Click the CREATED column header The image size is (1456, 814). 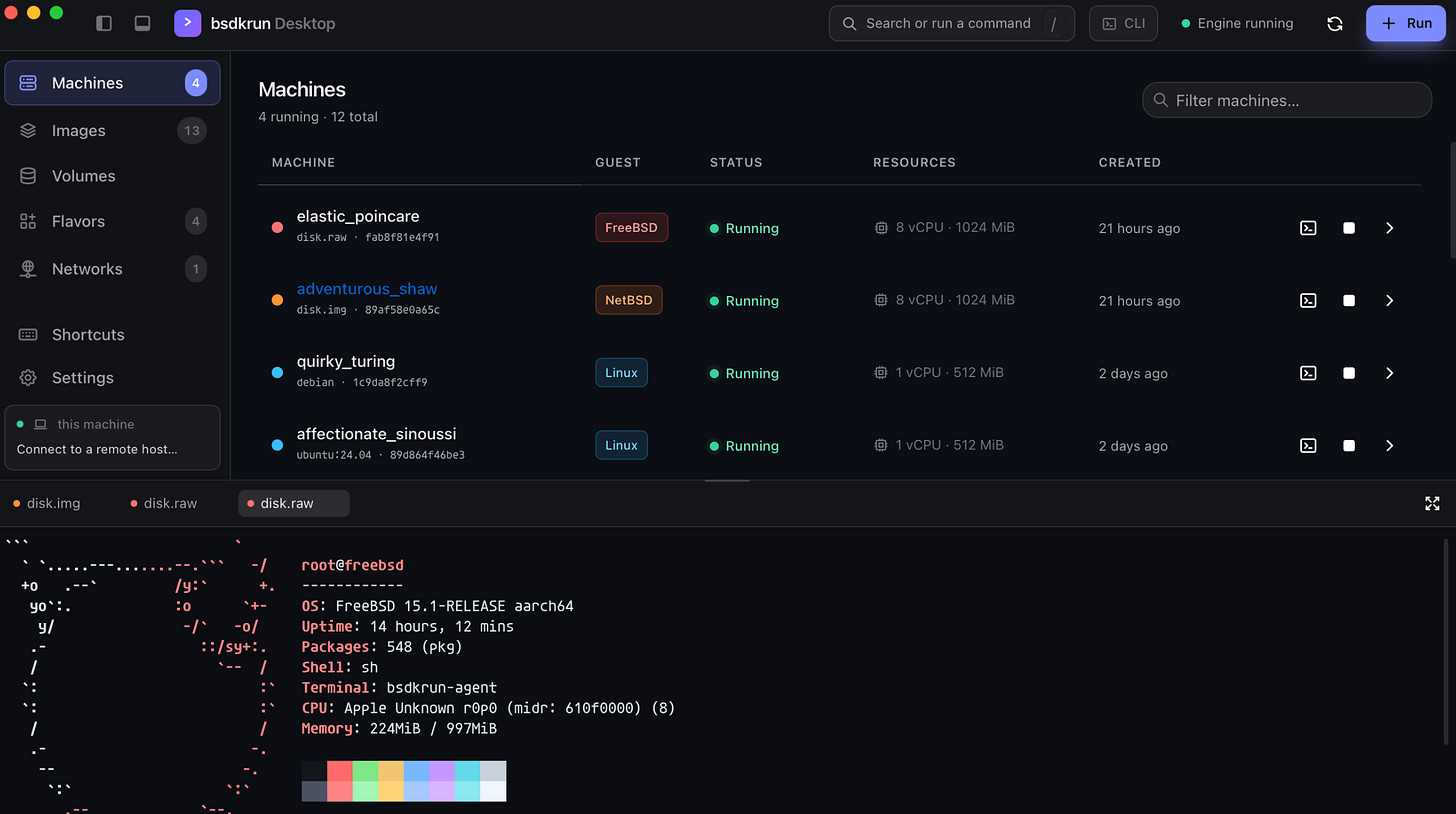[1130, 162]
